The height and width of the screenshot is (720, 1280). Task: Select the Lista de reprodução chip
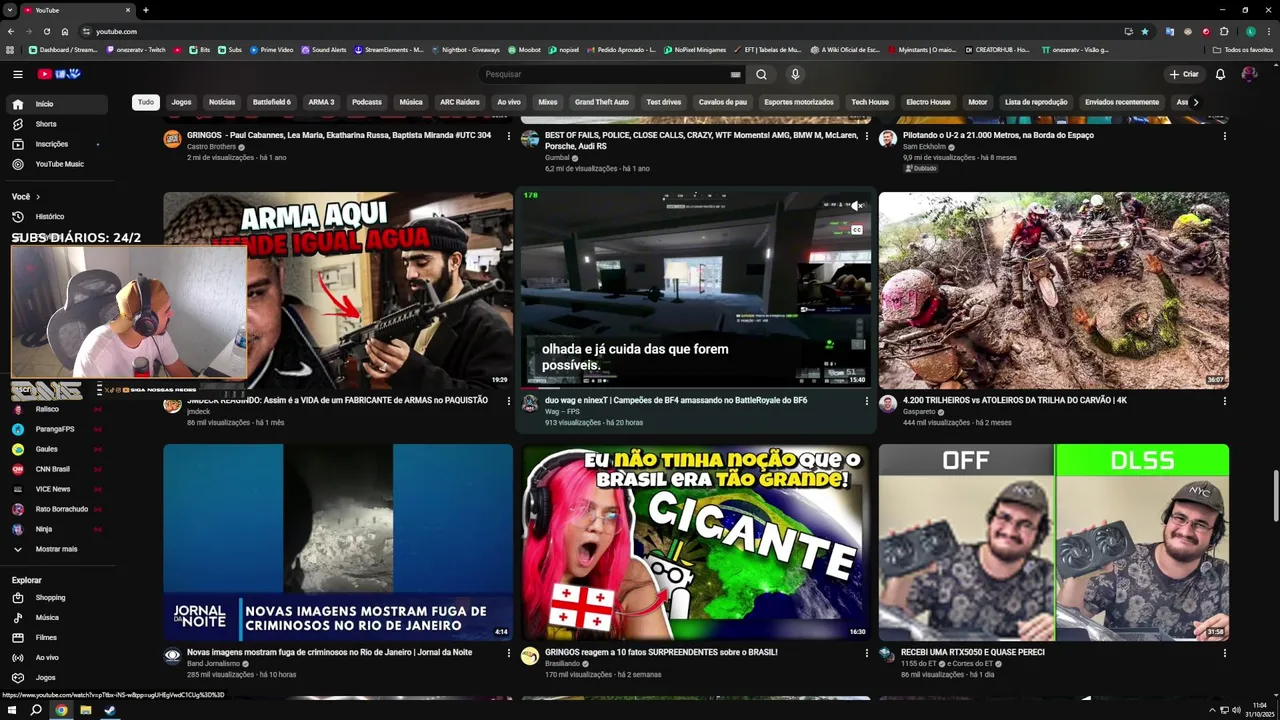click(x=1036, y=102)
